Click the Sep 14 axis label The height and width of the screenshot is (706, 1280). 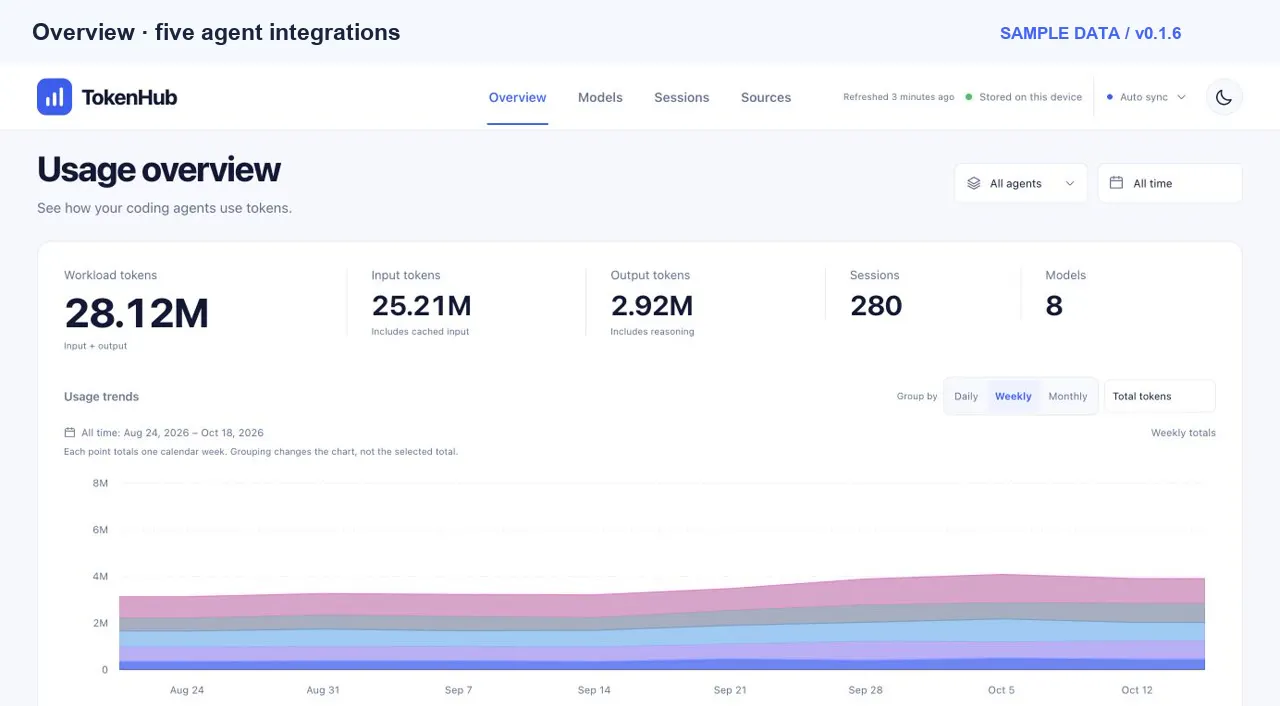pyautogui.click(x=594, y=690)
